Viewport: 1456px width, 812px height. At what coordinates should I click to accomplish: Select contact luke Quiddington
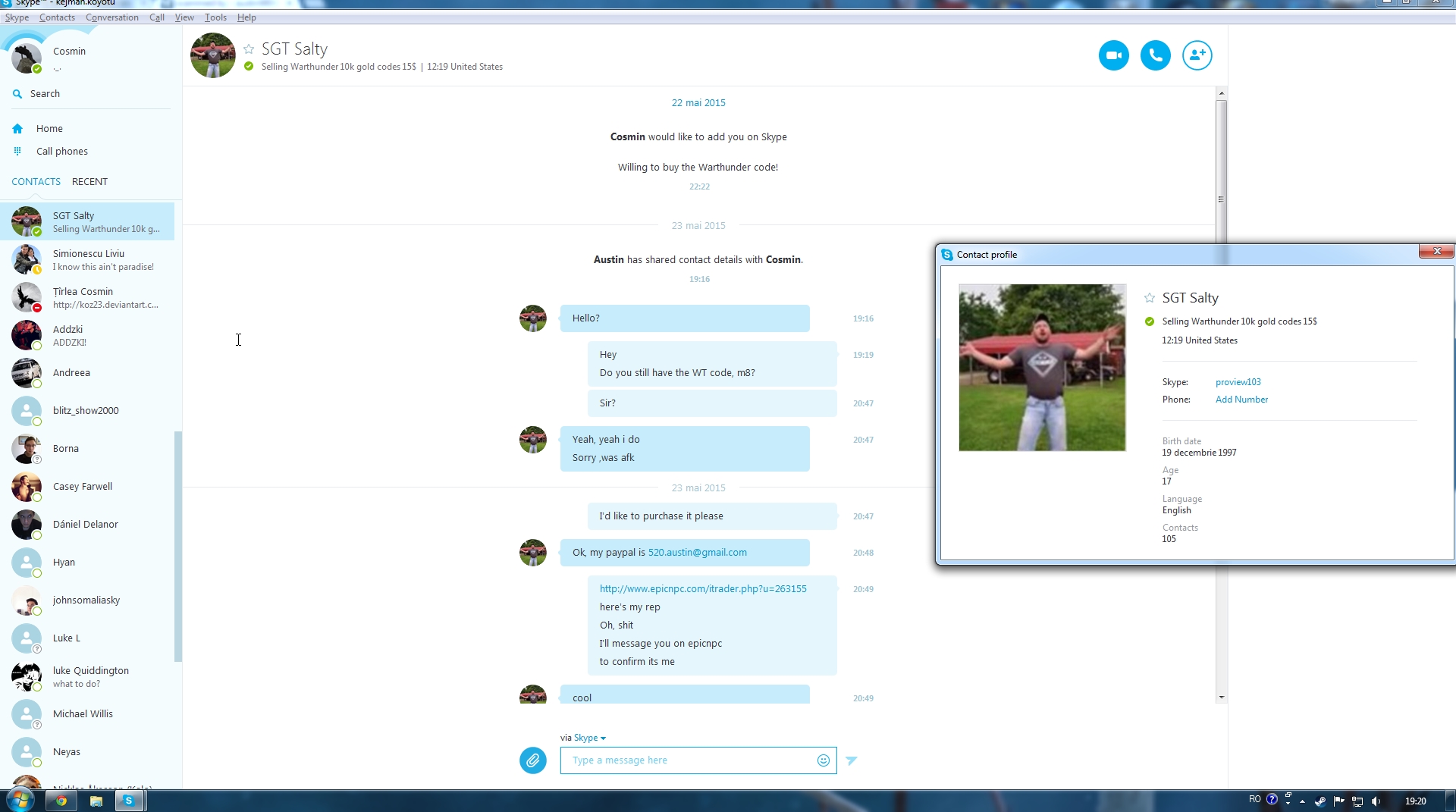pyautogui.click(x=87, y=676)
